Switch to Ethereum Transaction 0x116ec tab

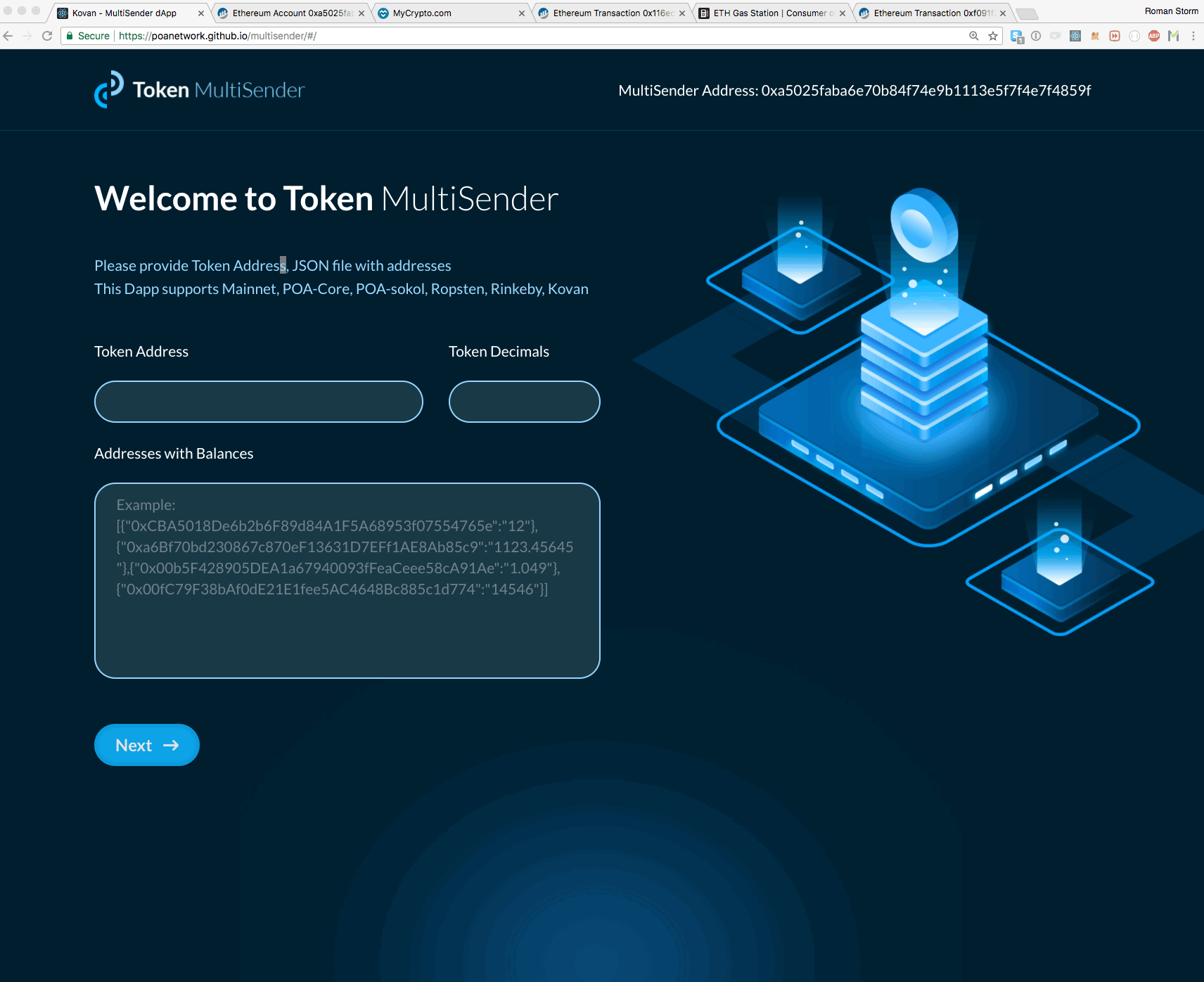613,13
